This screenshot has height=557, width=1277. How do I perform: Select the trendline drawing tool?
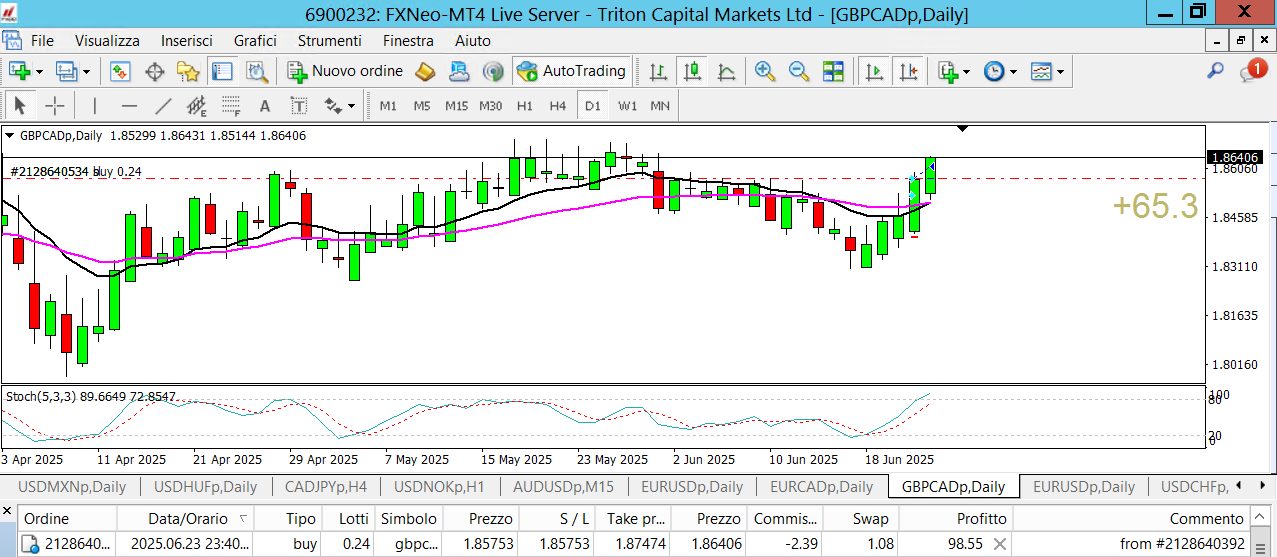[x=163, y=105]
